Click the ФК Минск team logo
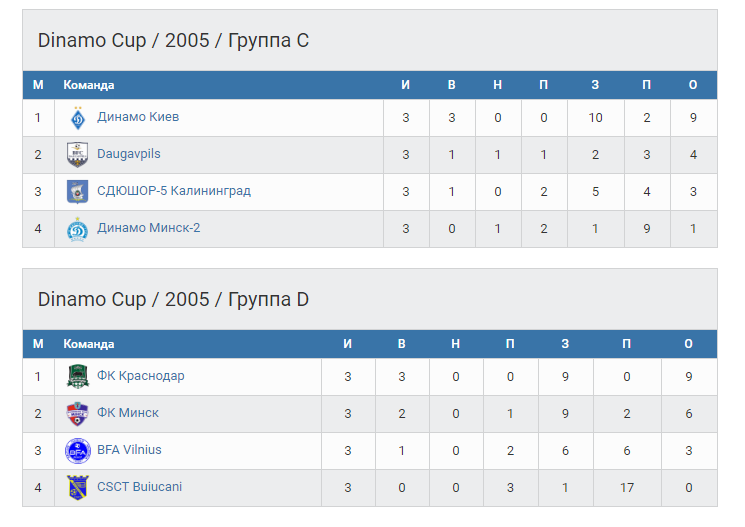 (77, 414)
